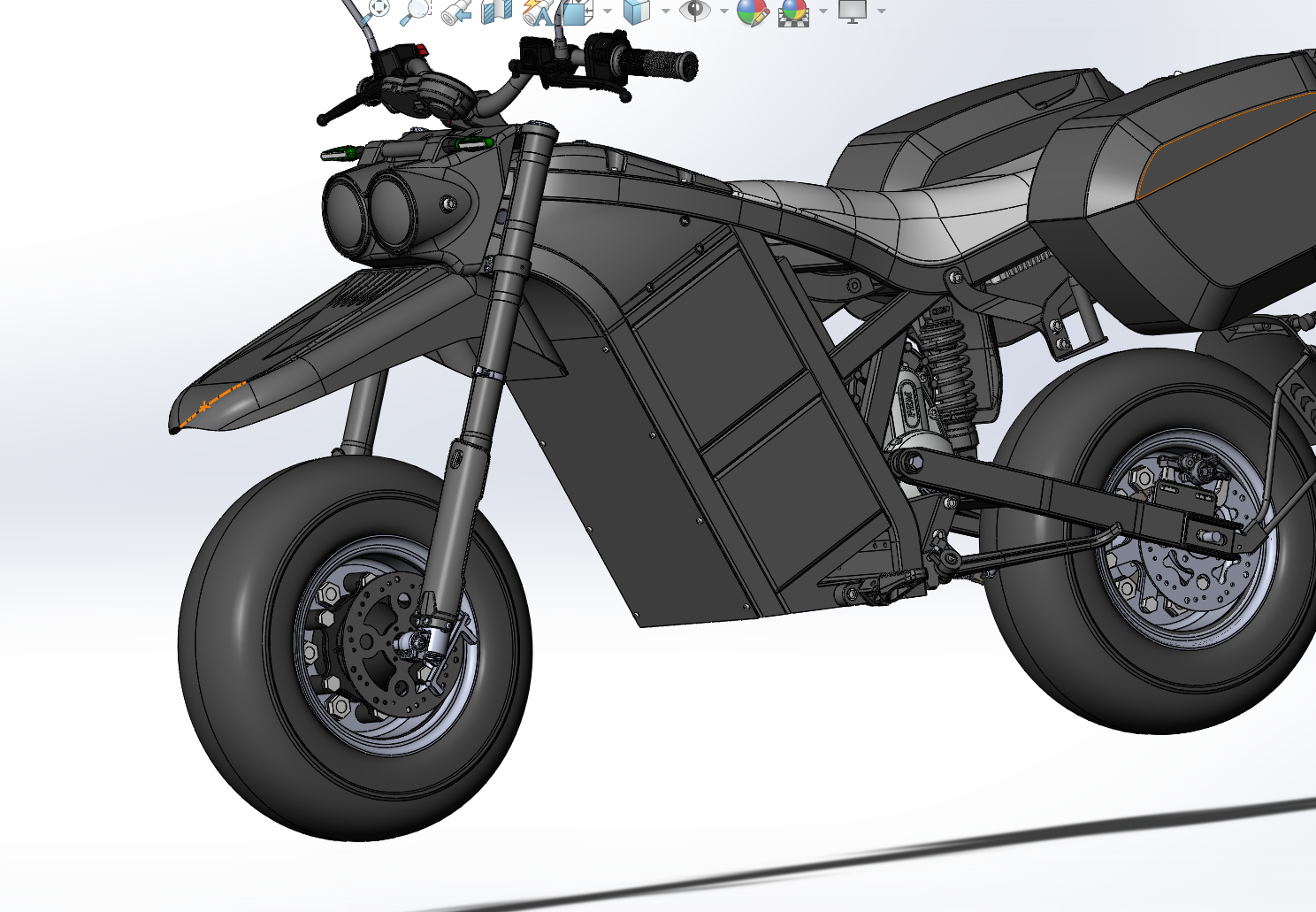Expand the View Orientation dropdown arrow
This screenshot has width=1316, height=912.
(607, 11)
